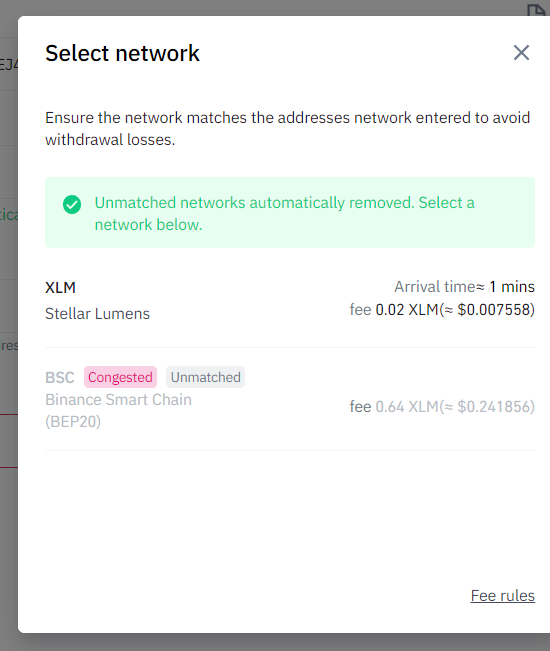Image resolution: width=550 pixels, height=651 pixels.
Task: Click Binance Smart Chain (BEP20) description
Action: coord(118,410)
